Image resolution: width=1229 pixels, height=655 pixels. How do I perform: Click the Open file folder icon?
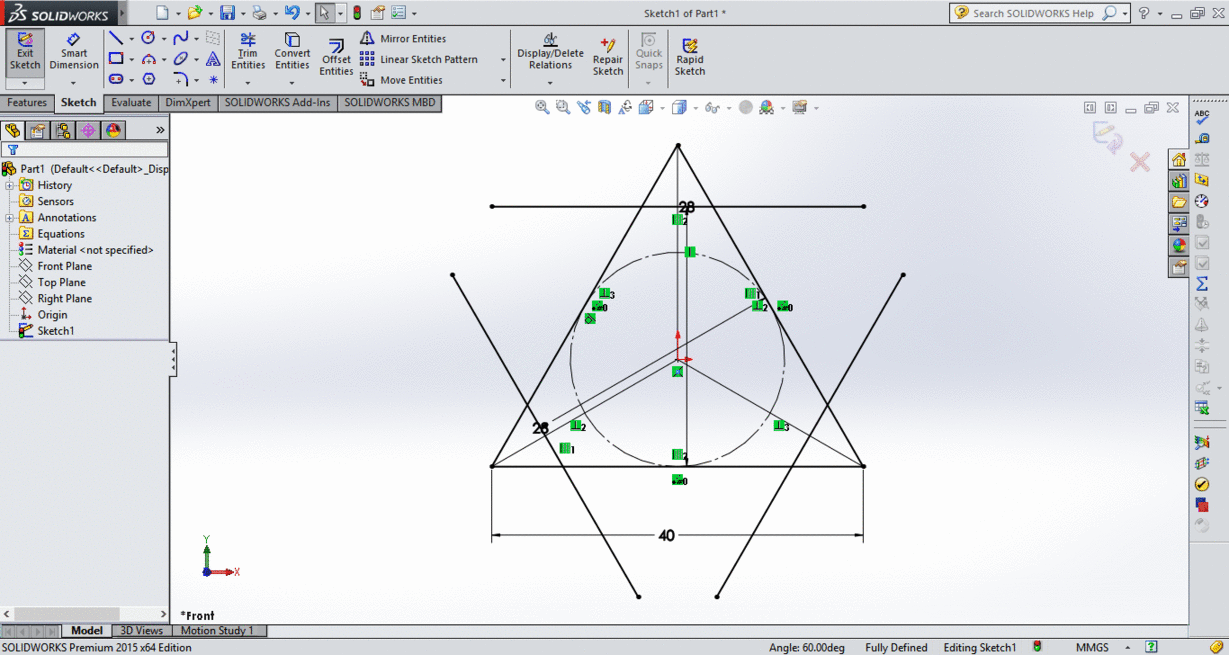coord(195,13)
